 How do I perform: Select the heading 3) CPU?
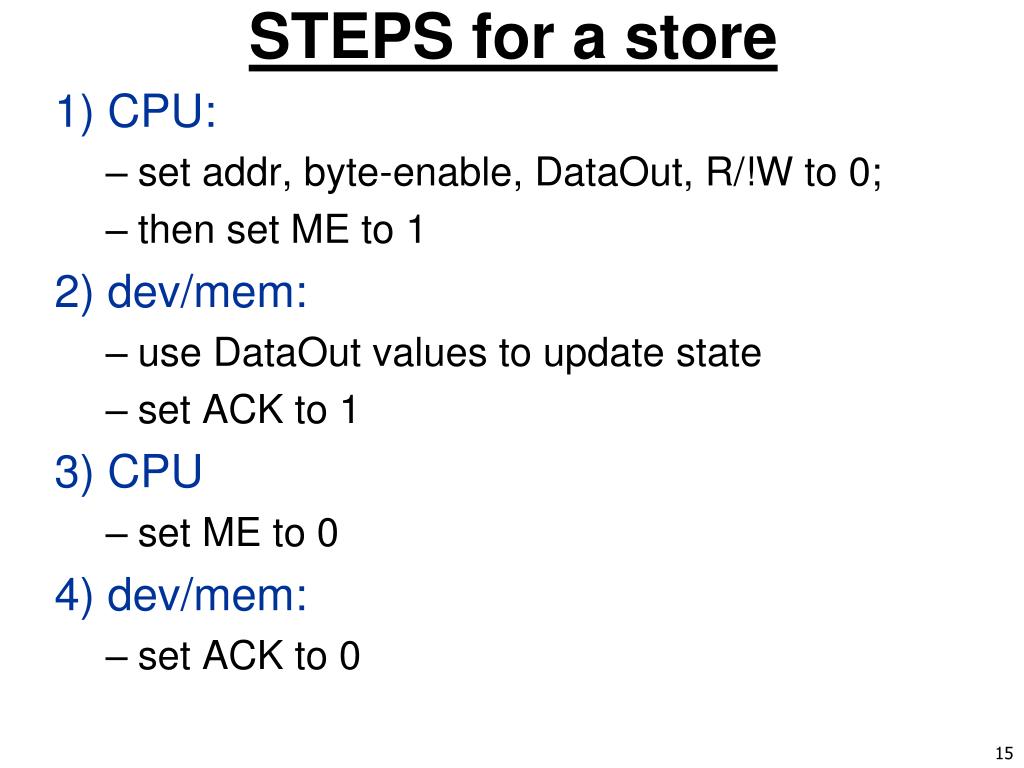(129, 471)
